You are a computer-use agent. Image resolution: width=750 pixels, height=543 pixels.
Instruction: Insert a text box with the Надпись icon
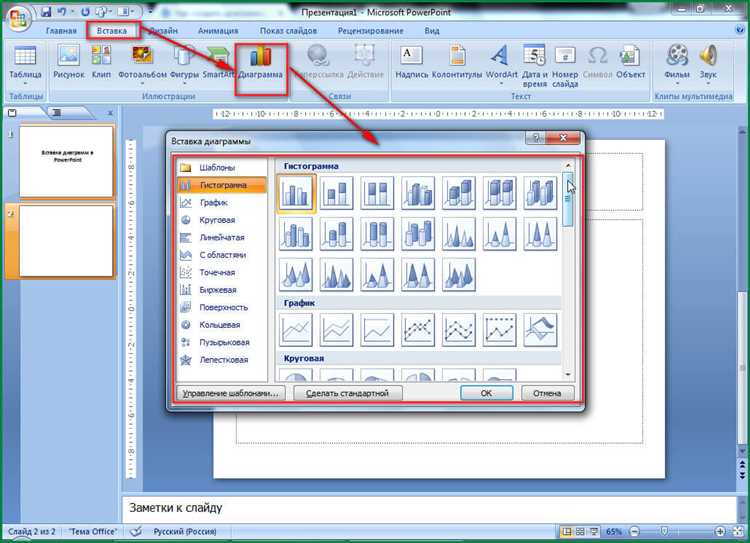[411, 56]
